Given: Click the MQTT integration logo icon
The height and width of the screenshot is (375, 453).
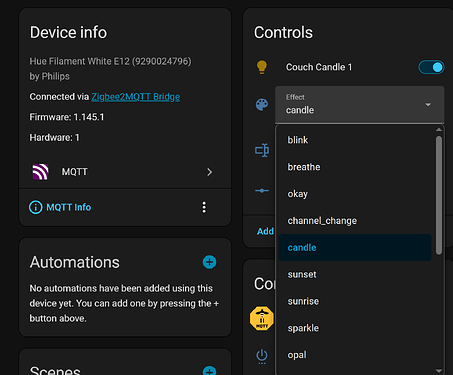Looking at the screenshot, I should coord(40,172).
